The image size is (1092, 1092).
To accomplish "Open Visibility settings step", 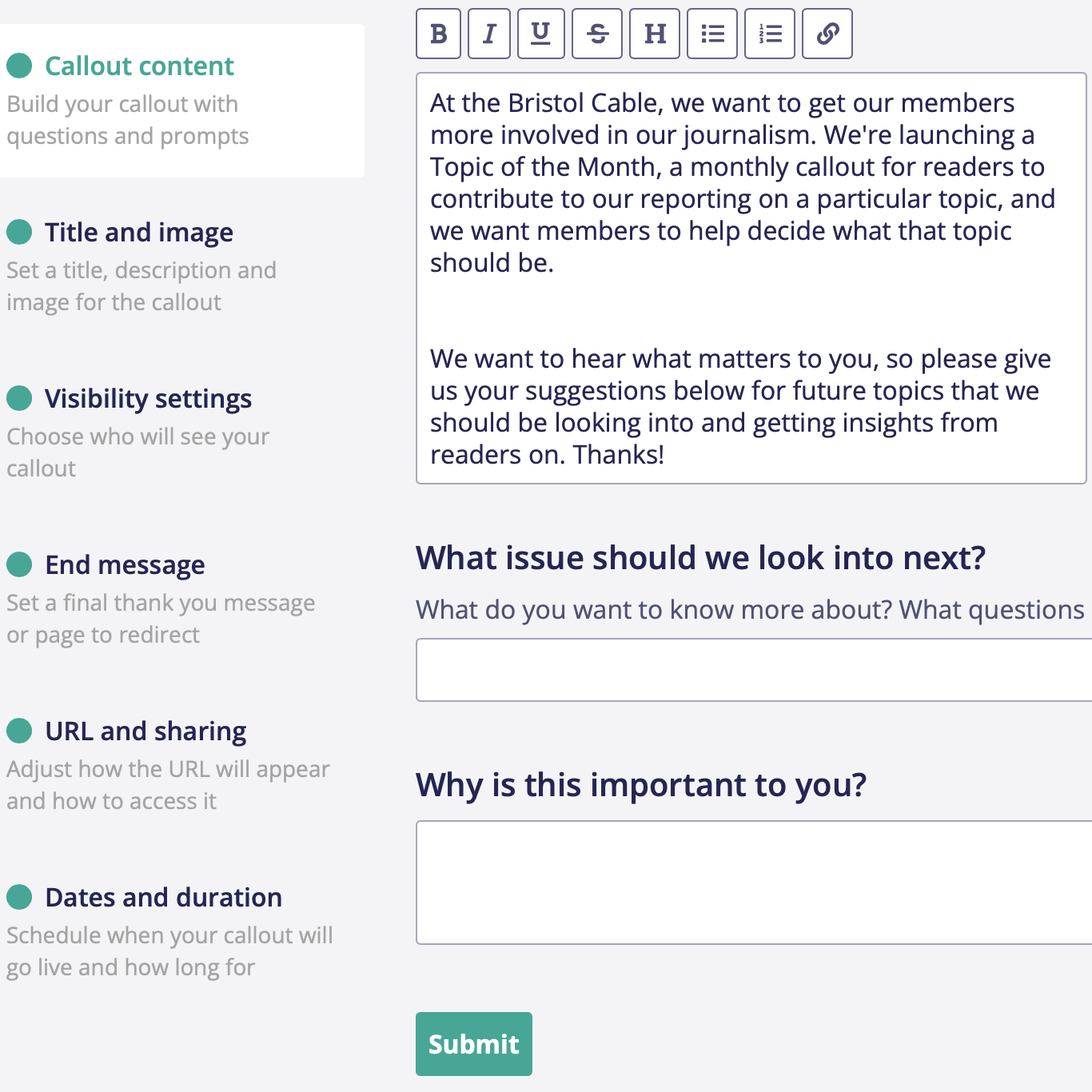I will coord(148,398).
